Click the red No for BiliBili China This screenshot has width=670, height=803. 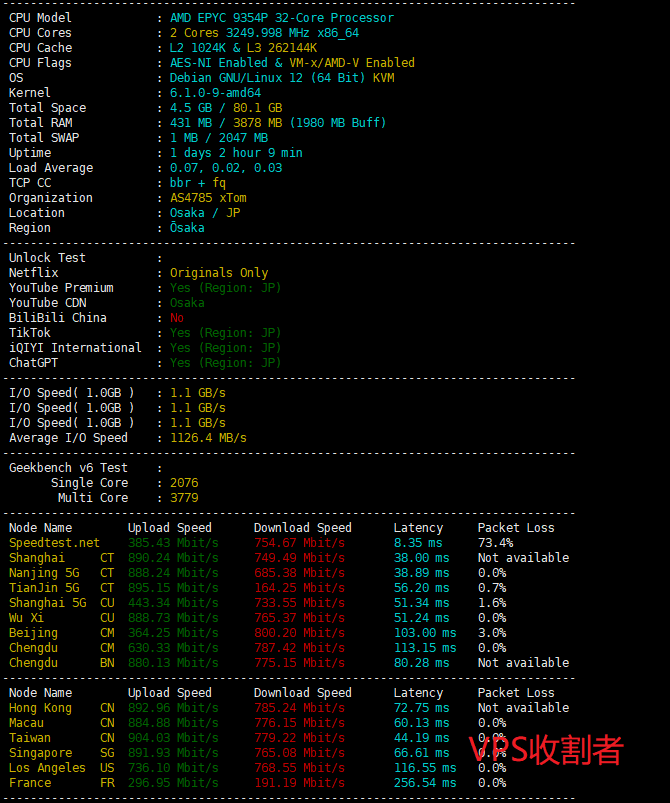pyautogui.click(x=177, y=318)
